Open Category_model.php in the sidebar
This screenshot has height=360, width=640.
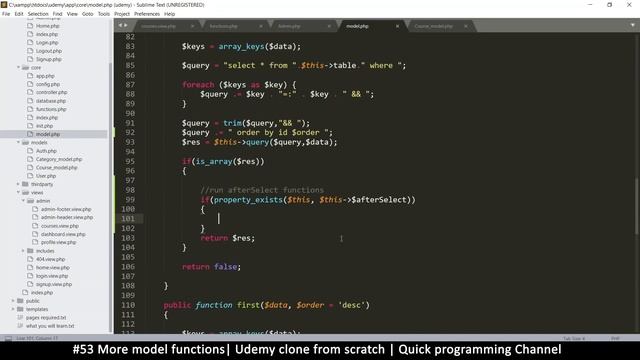59,159
